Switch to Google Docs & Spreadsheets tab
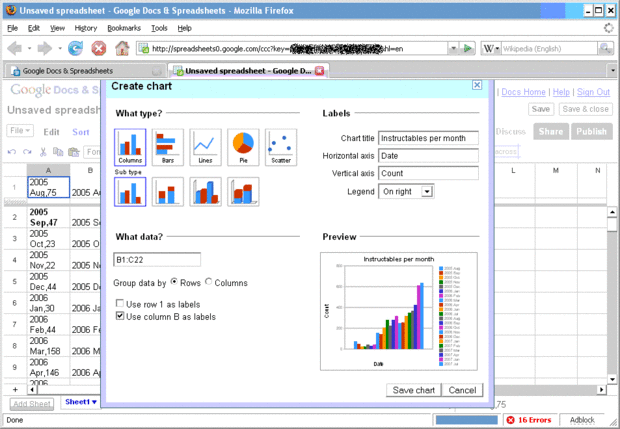 coord(85,71)
